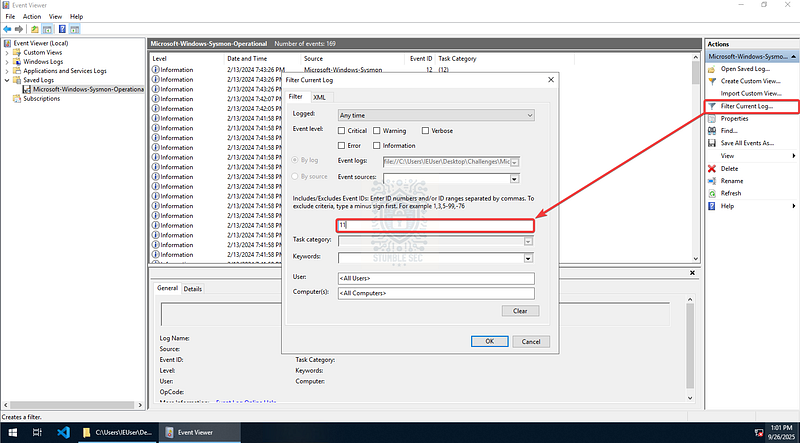Image resolution: width=800 pixels, height=443 pixels.
Task: Collapse the Saved Logs tree node
Action: (x=7, y=80)
